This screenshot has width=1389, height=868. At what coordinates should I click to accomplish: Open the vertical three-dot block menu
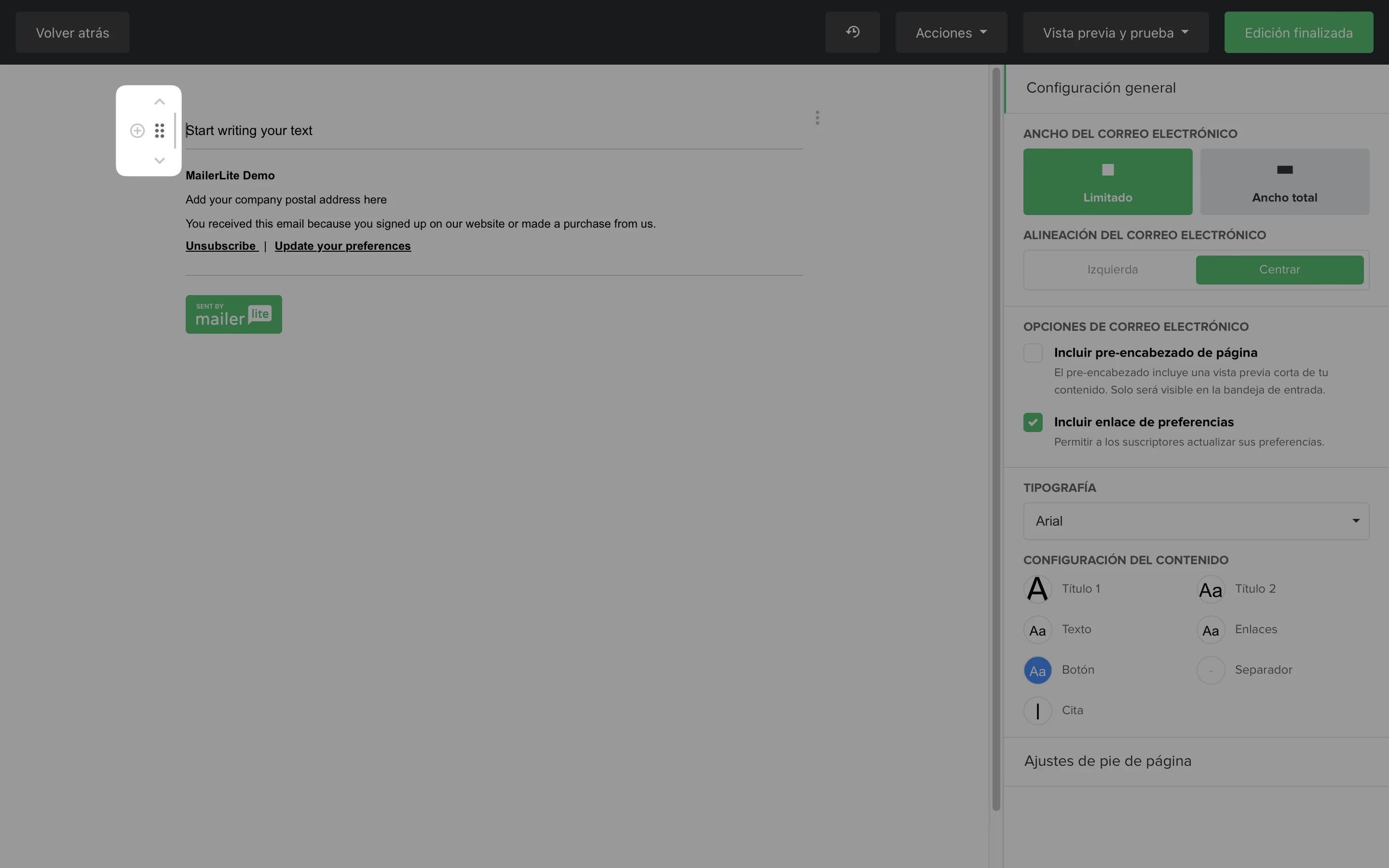click(x=817, y=118)
